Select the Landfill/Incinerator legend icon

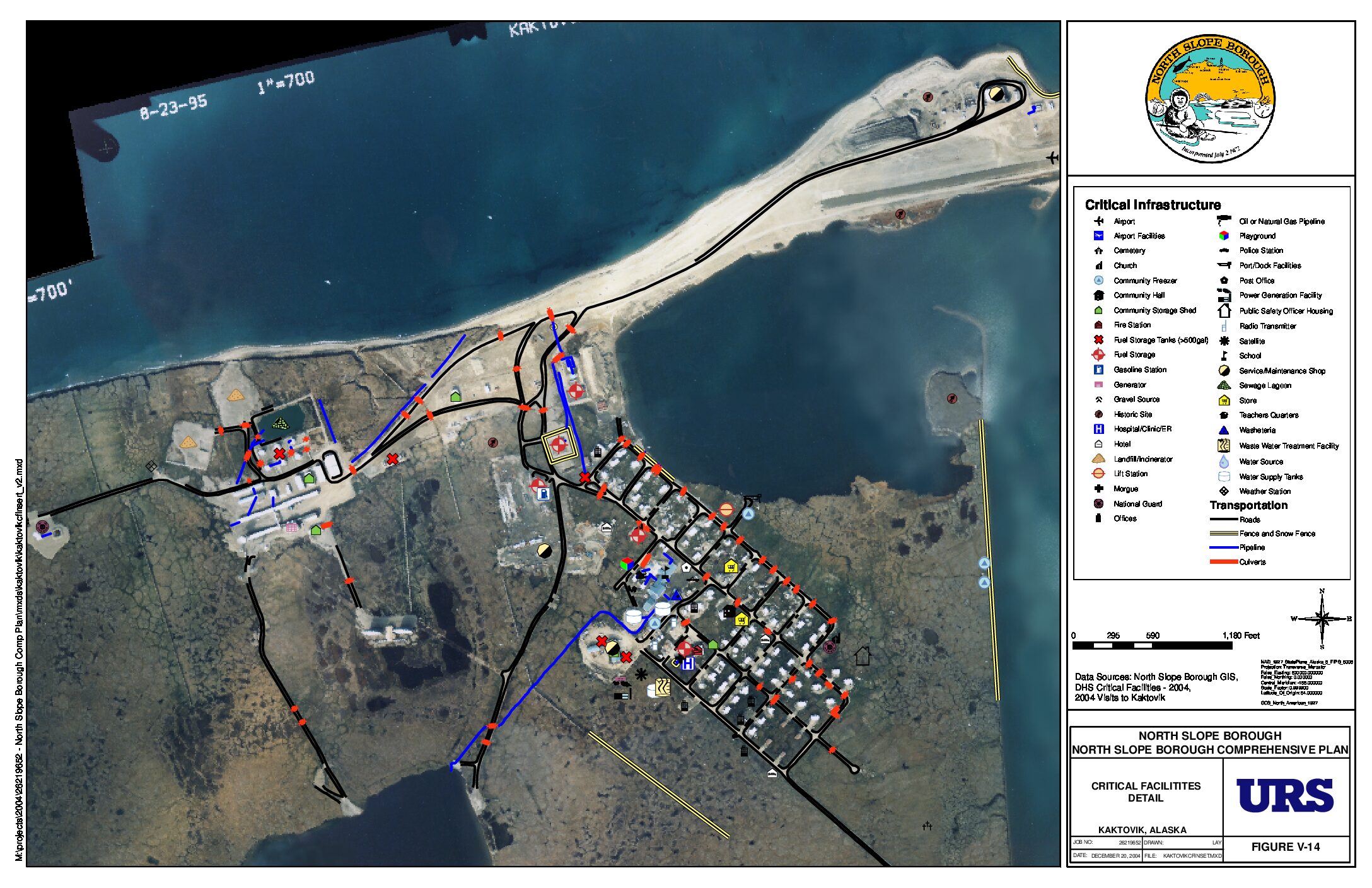click(1098, 459)
